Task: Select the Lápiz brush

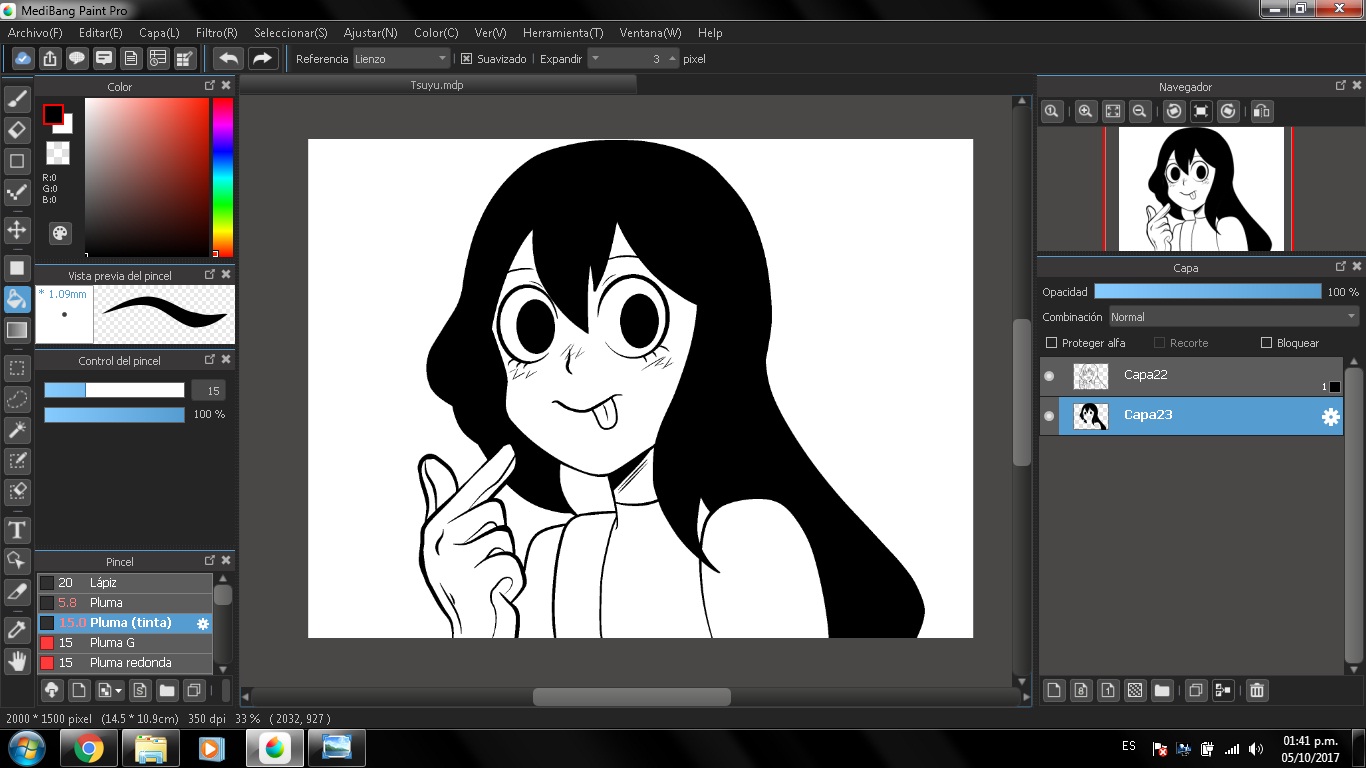Action: point(125,583)
